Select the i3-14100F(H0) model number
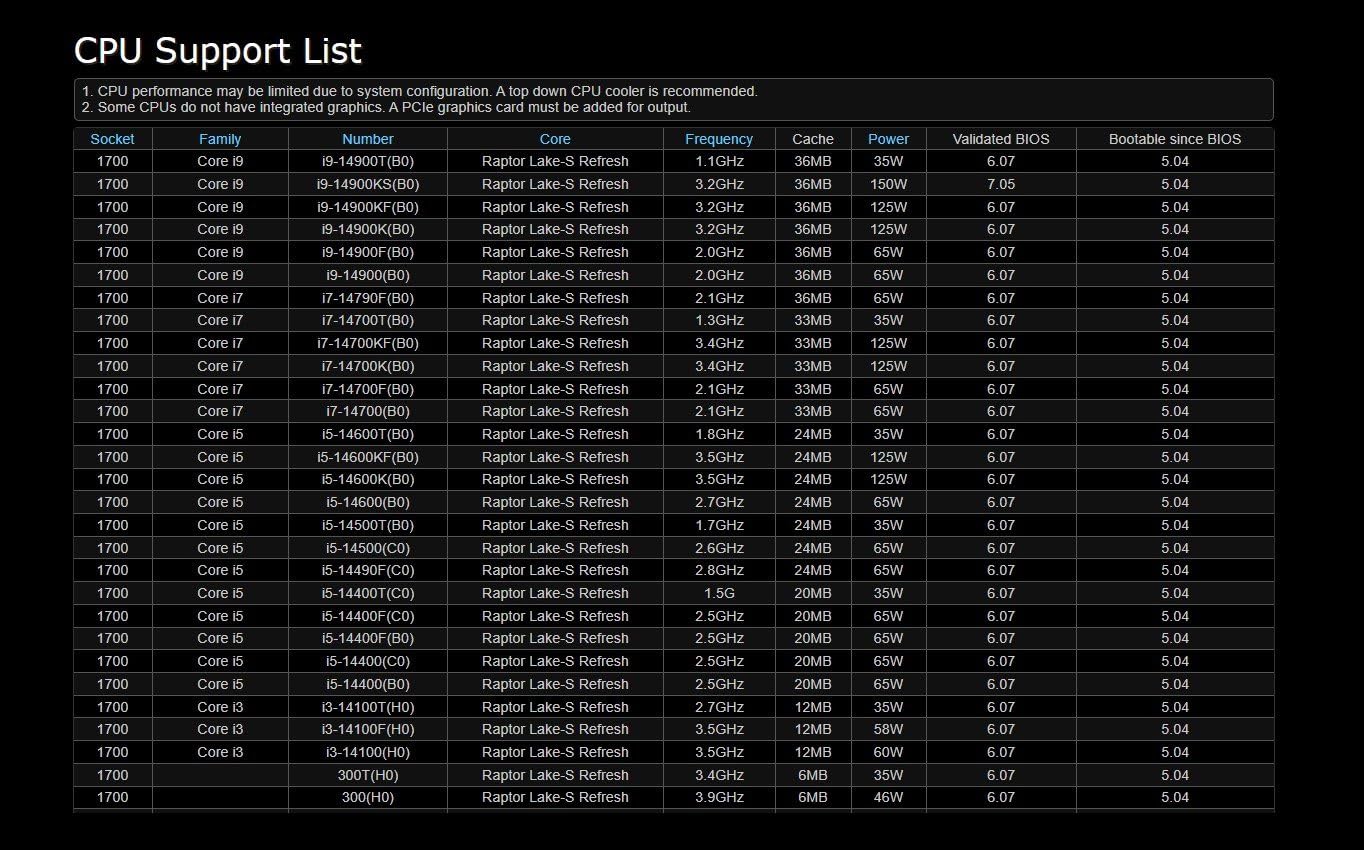 [368, 729]
